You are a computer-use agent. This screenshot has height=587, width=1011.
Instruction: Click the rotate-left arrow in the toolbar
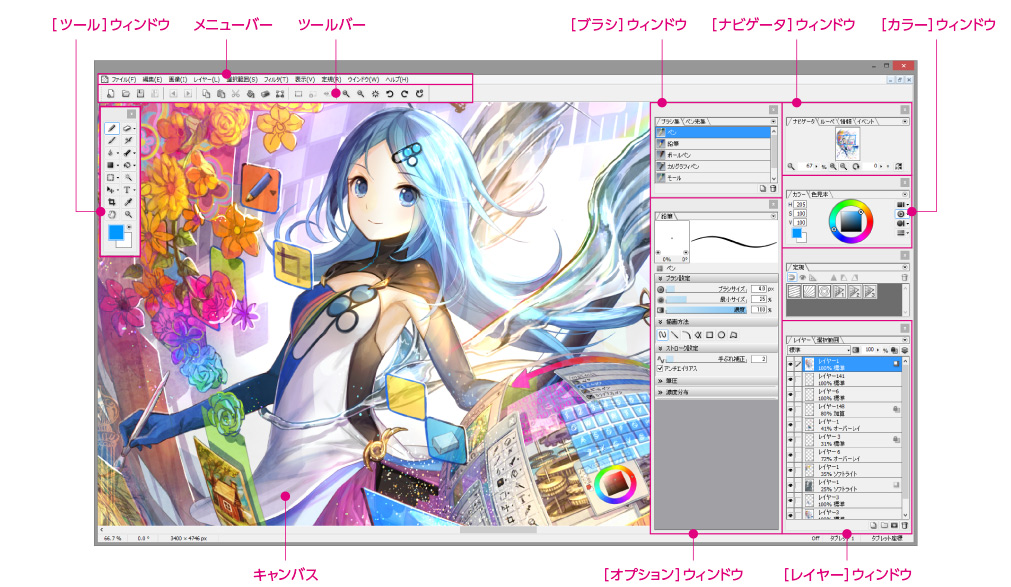[389, 94]
